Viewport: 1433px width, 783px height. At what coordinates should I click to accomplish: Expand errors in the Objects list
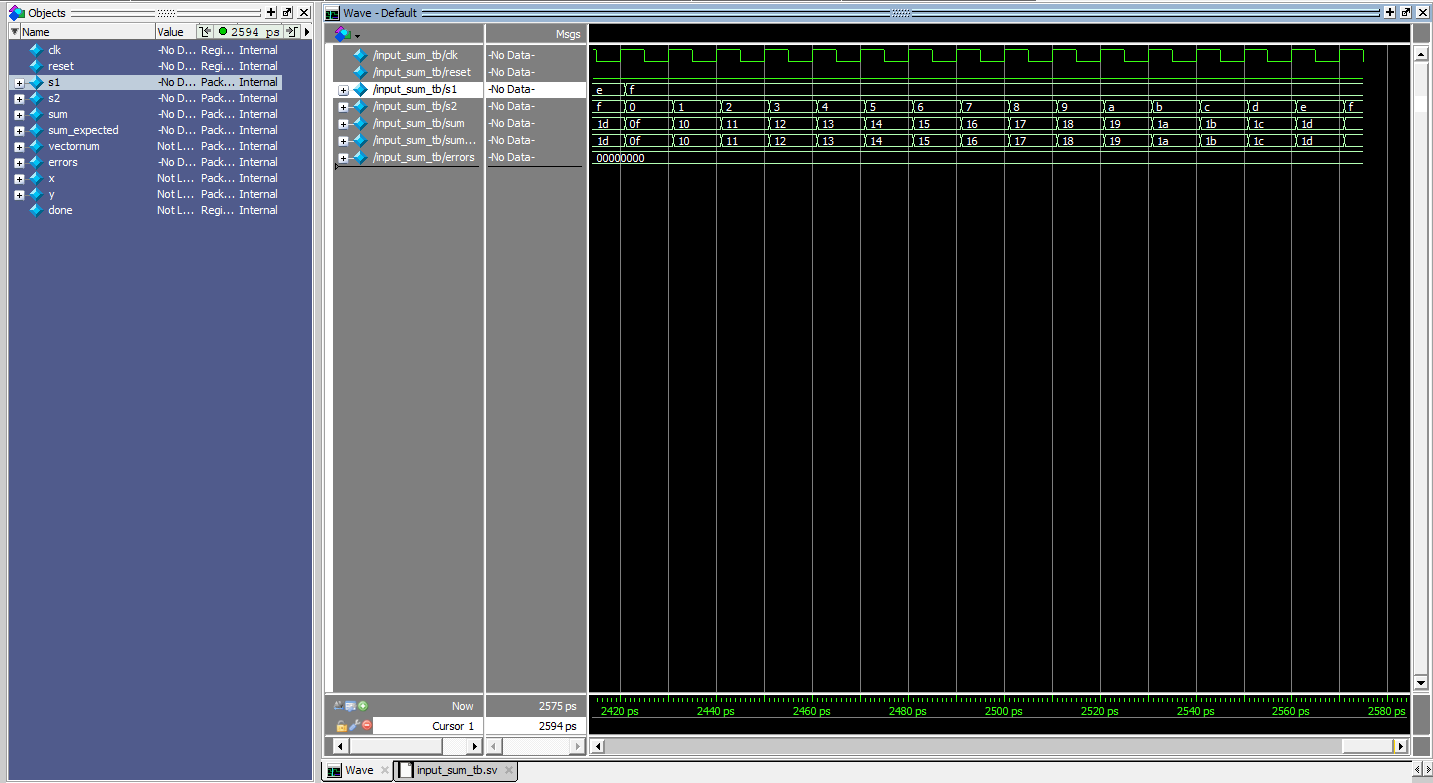tap(19, 163)
